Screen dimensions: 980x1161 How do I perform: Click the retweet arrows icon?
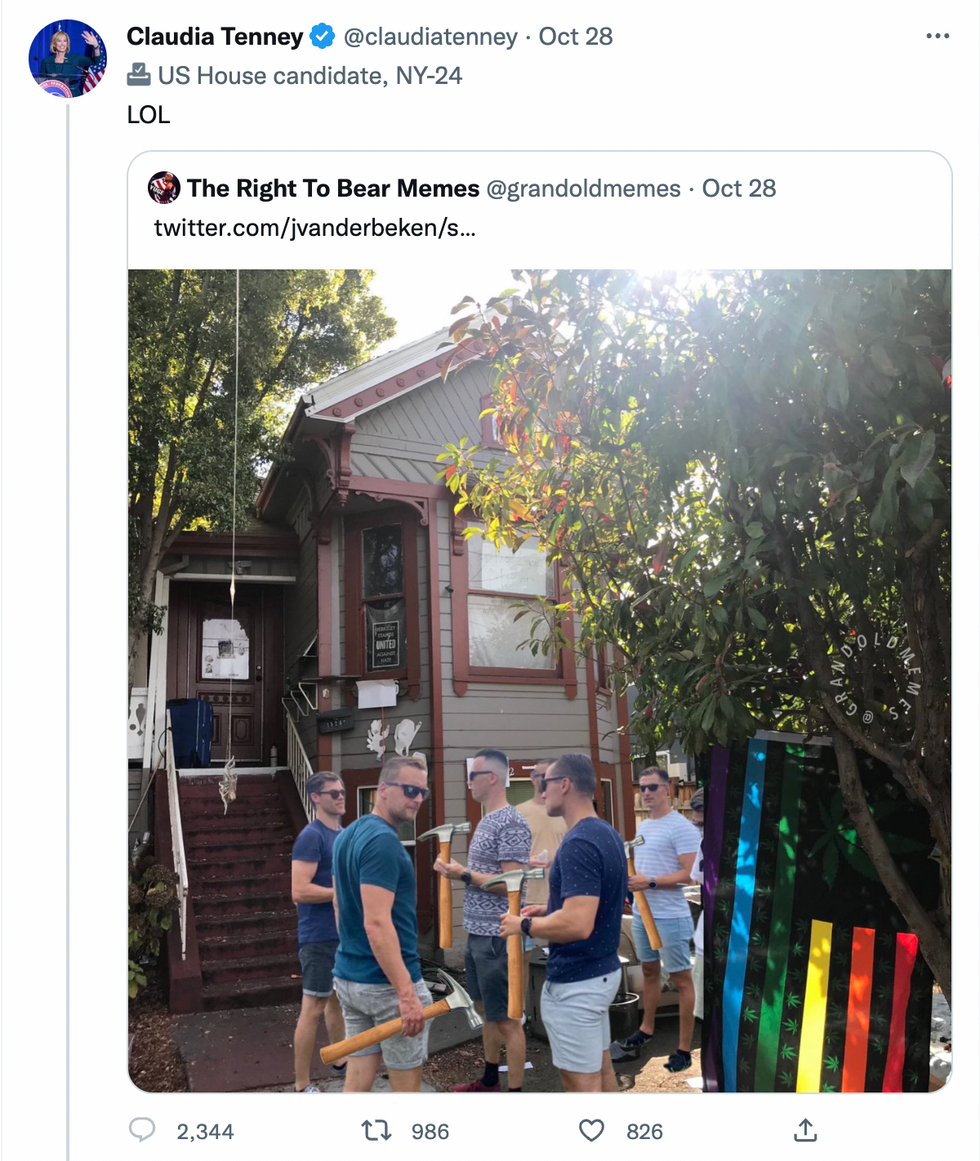(x=376, y=1131)
